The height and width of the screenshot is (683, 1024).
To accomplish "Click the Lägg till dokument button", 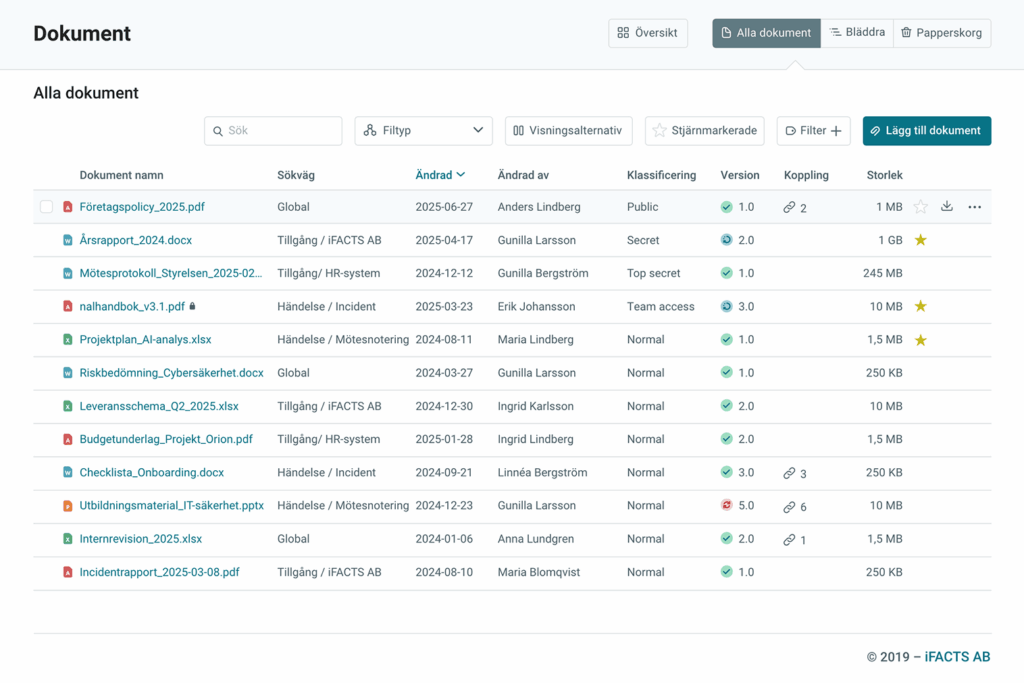I will (926, 131).
